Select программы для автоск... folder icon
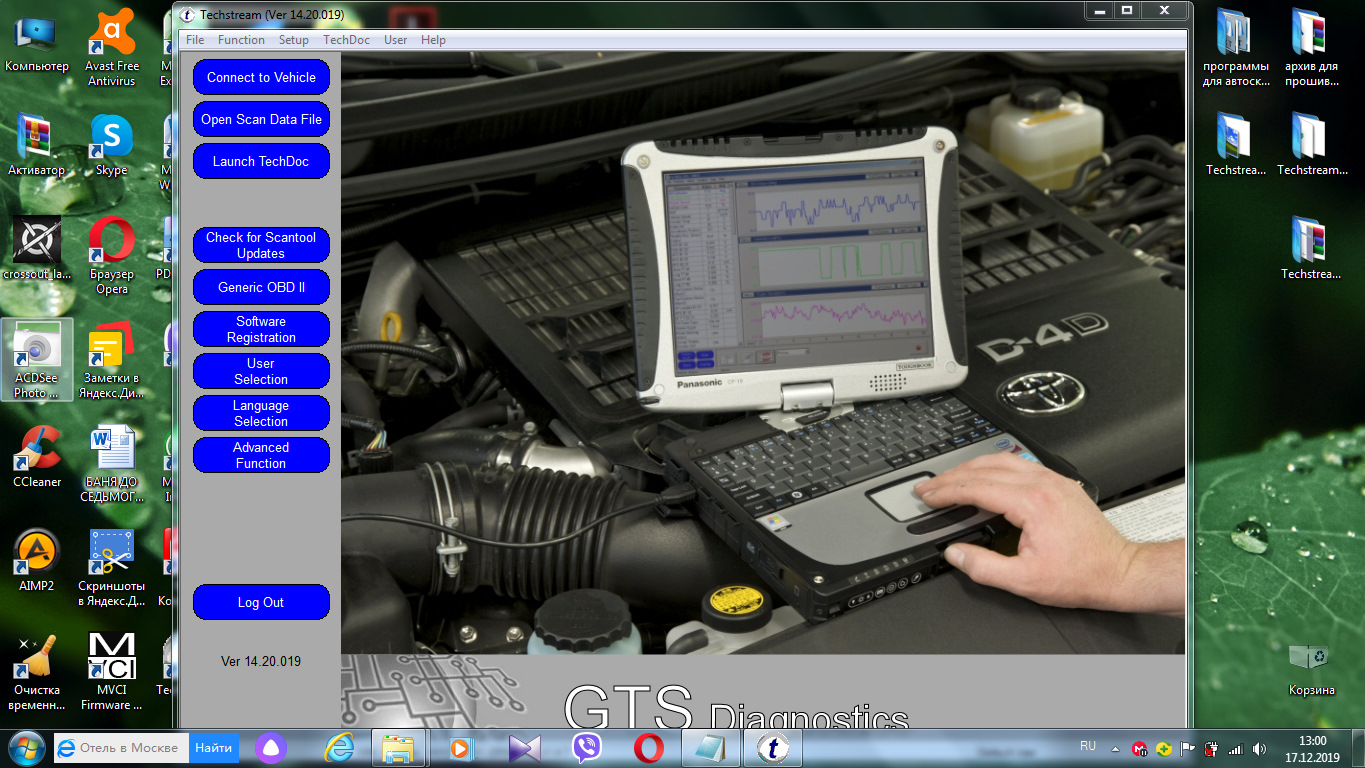Screen dimensions: 1365x768 (1236, 48)
